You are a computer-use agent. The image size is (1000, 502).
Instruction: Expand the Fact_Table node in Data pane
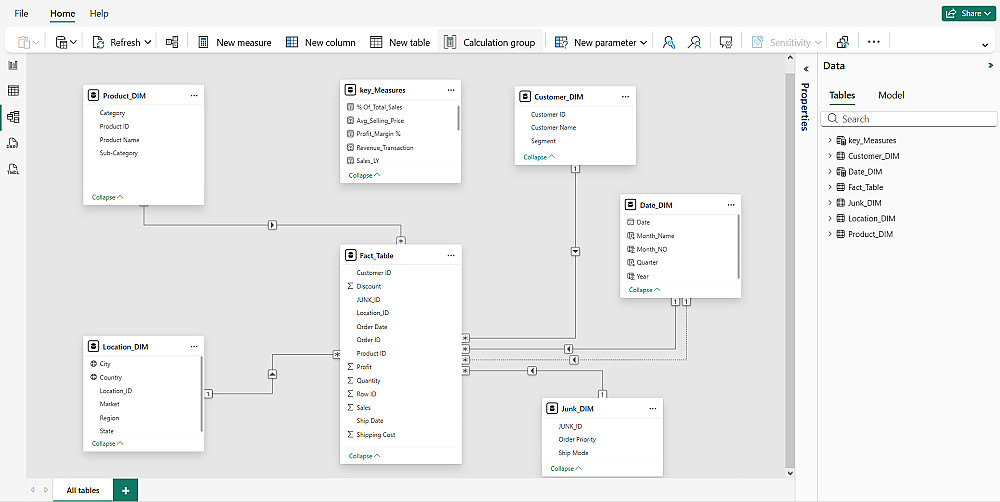click(x=830, y=187)
